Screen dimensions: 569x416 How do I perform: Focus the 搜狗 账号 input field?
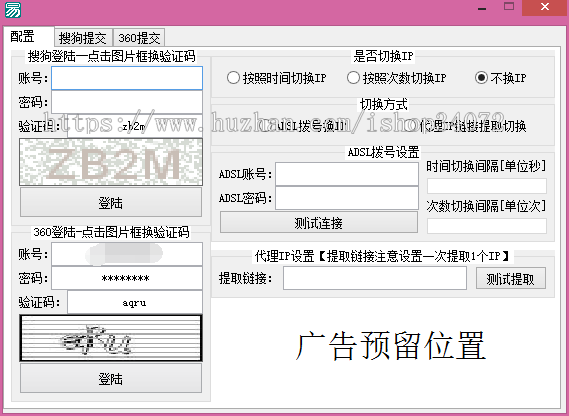[x=127, y=78]
